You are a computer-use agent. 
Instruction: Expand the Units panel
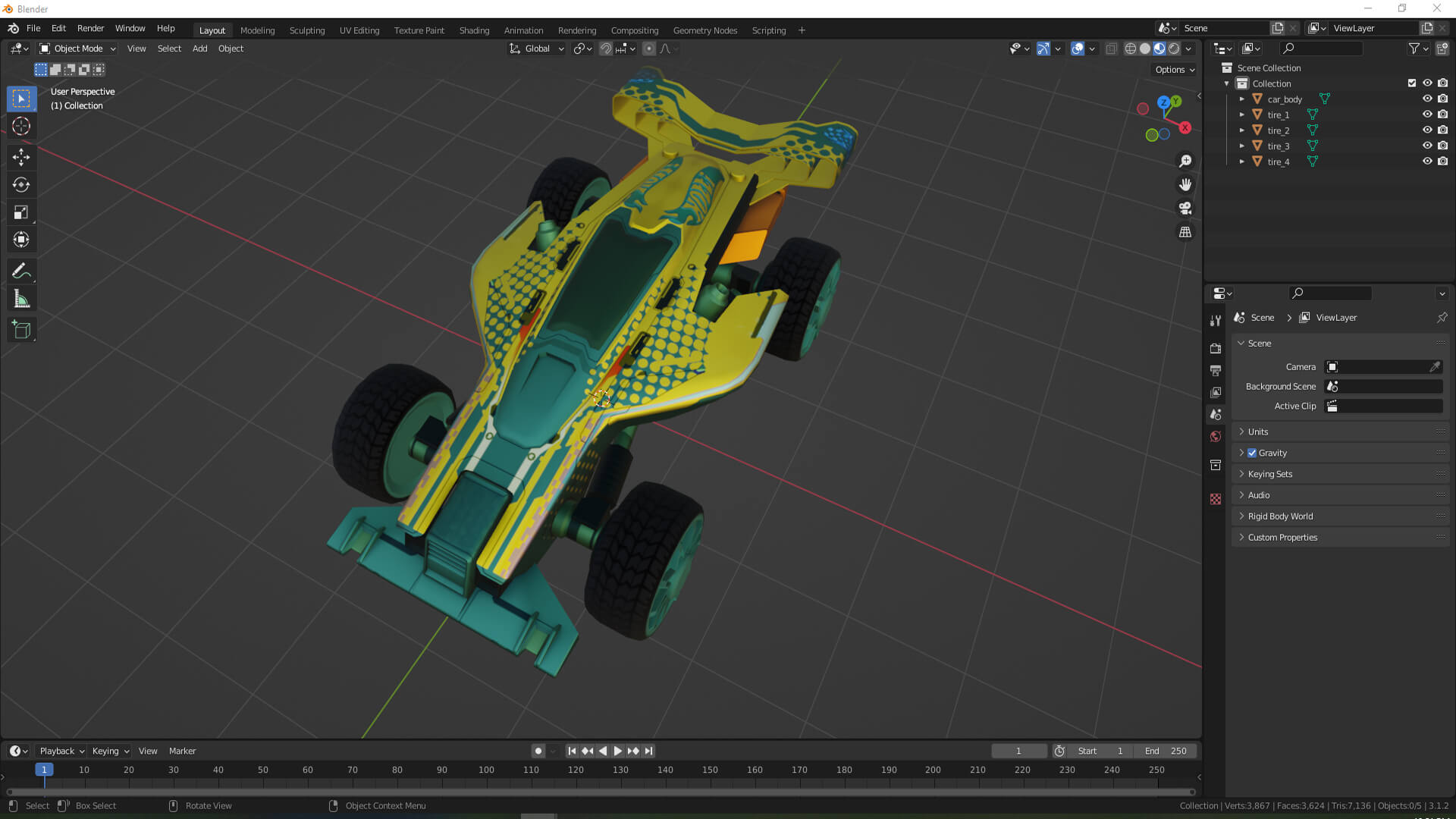coord(1340,431)
